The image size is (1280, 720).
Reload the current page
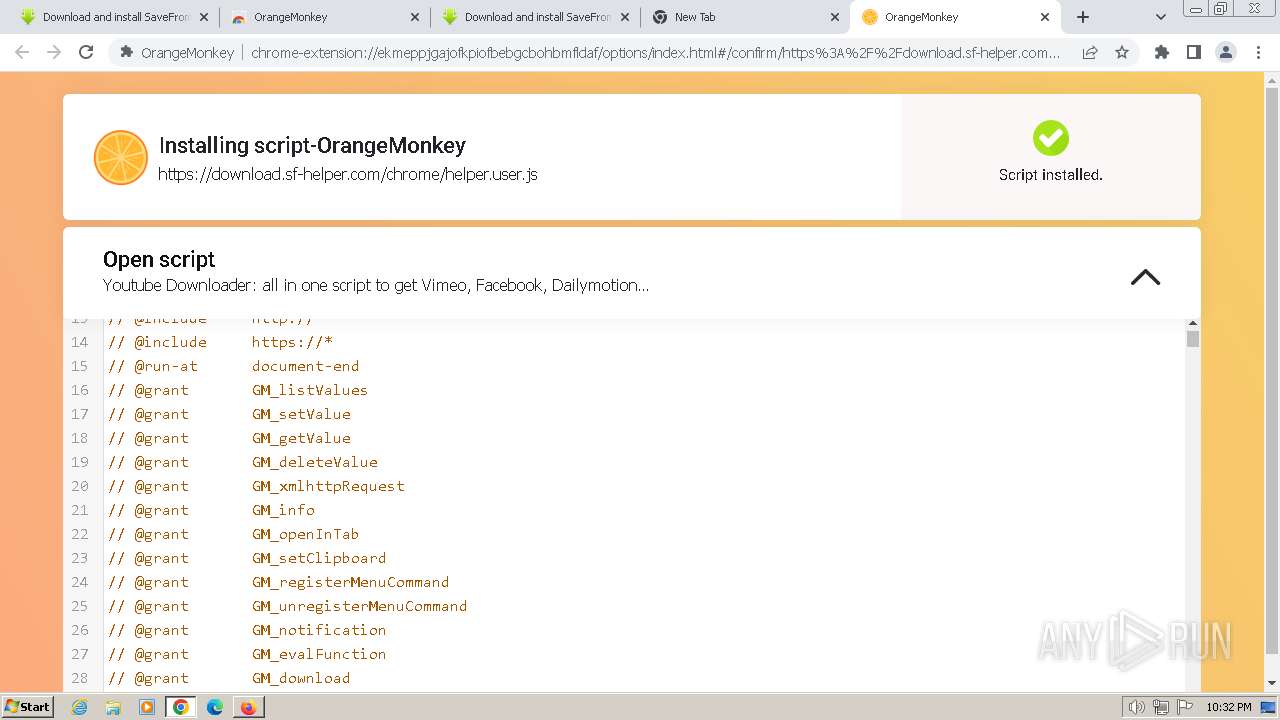(86, 52)
